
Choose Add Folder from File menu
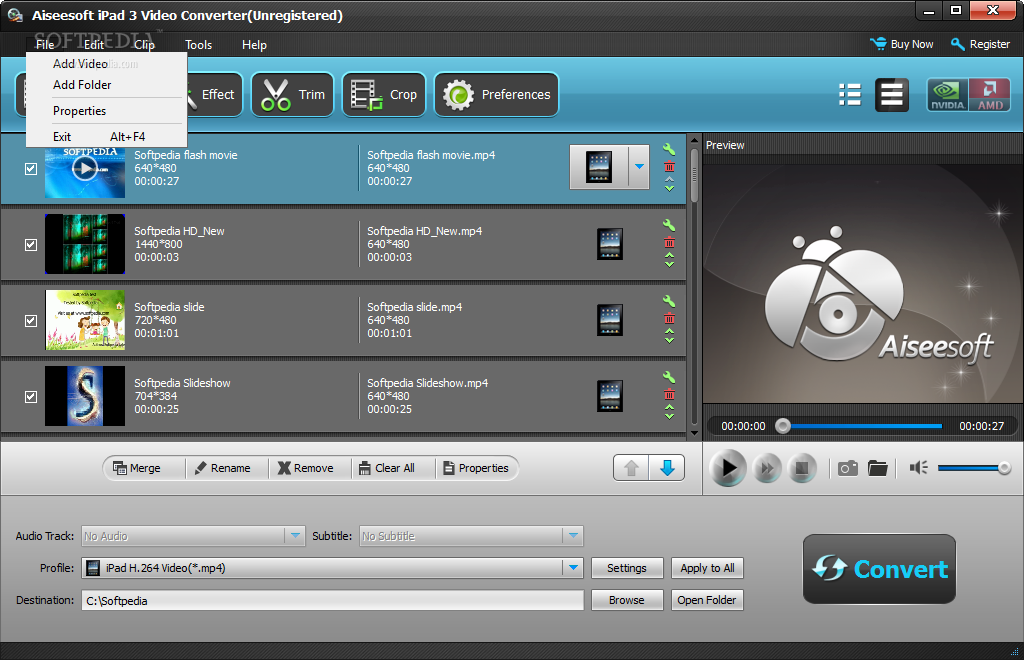106,85
